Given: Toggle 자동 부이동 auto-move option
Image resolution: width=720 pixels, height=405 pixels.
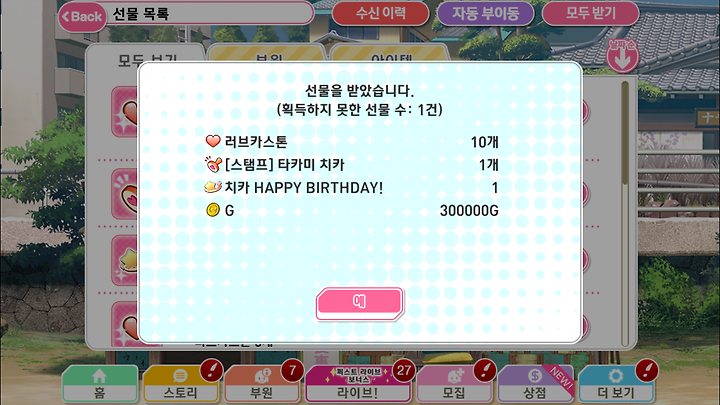Looking at the screenshot, I should [x=485, y=13].
